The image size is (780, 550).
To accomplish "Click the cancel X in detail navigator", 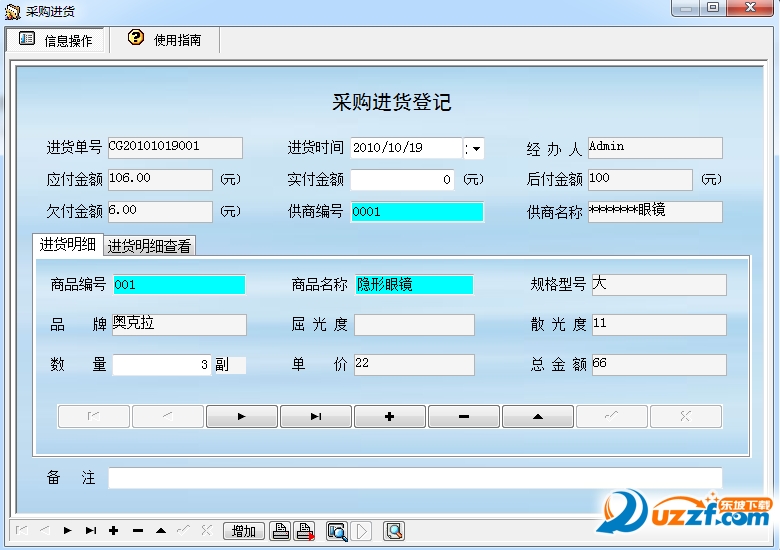I will click(686, 416).
